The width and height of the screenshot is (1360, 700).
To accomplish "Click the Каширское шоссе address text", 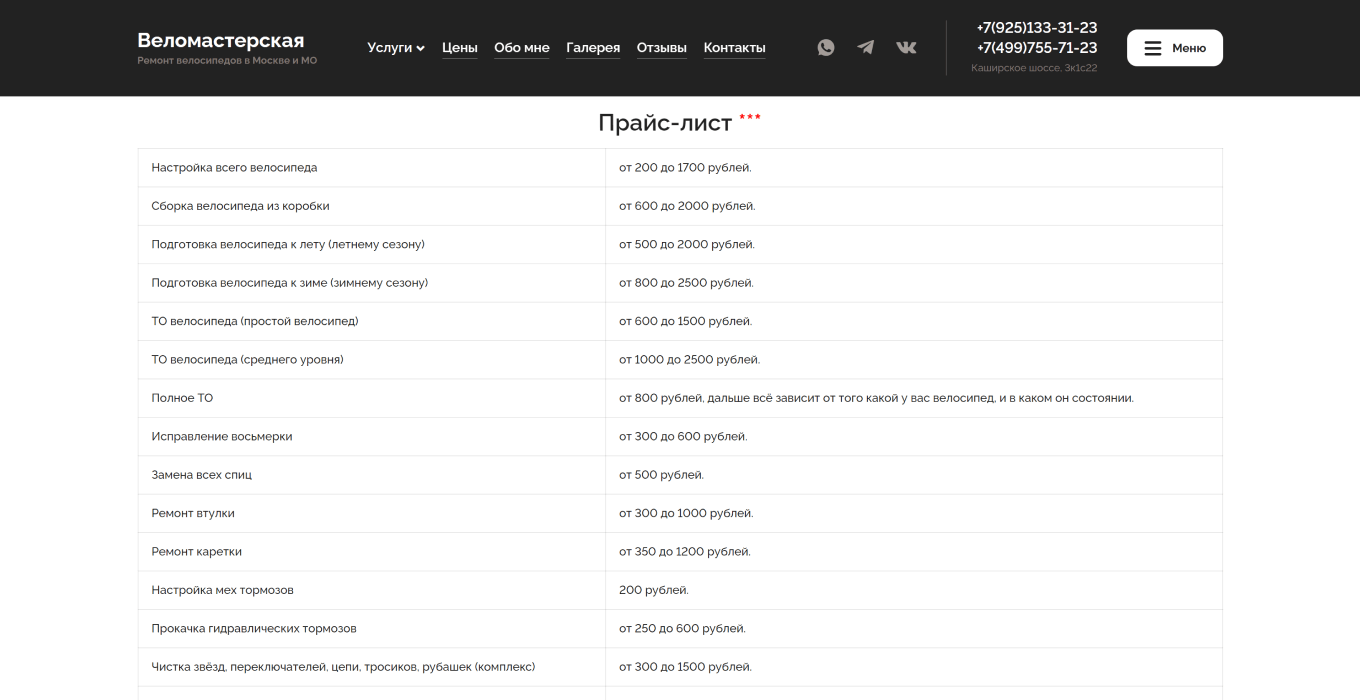I will (1034, 68).
